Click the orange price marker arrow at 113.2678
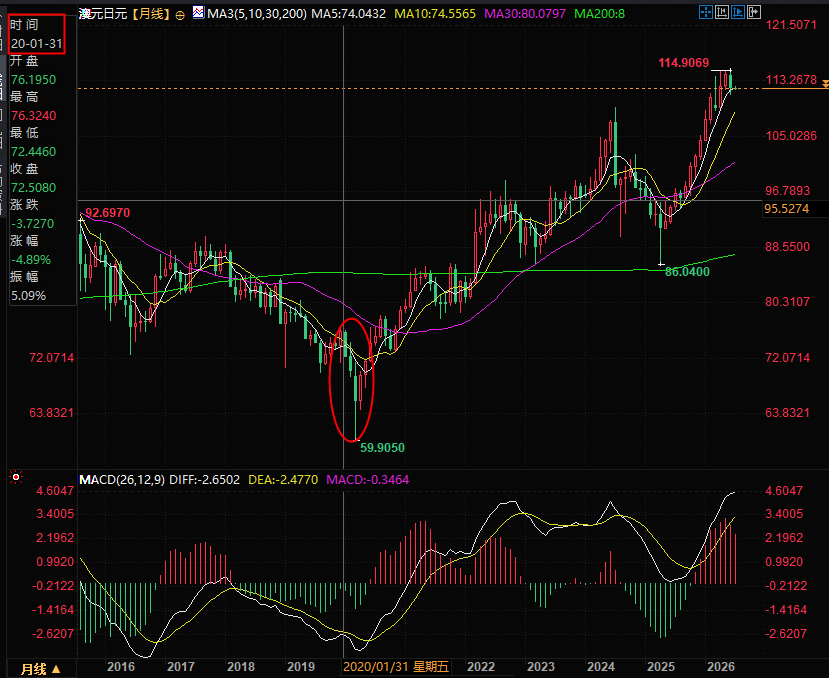 tap(825, 84)
